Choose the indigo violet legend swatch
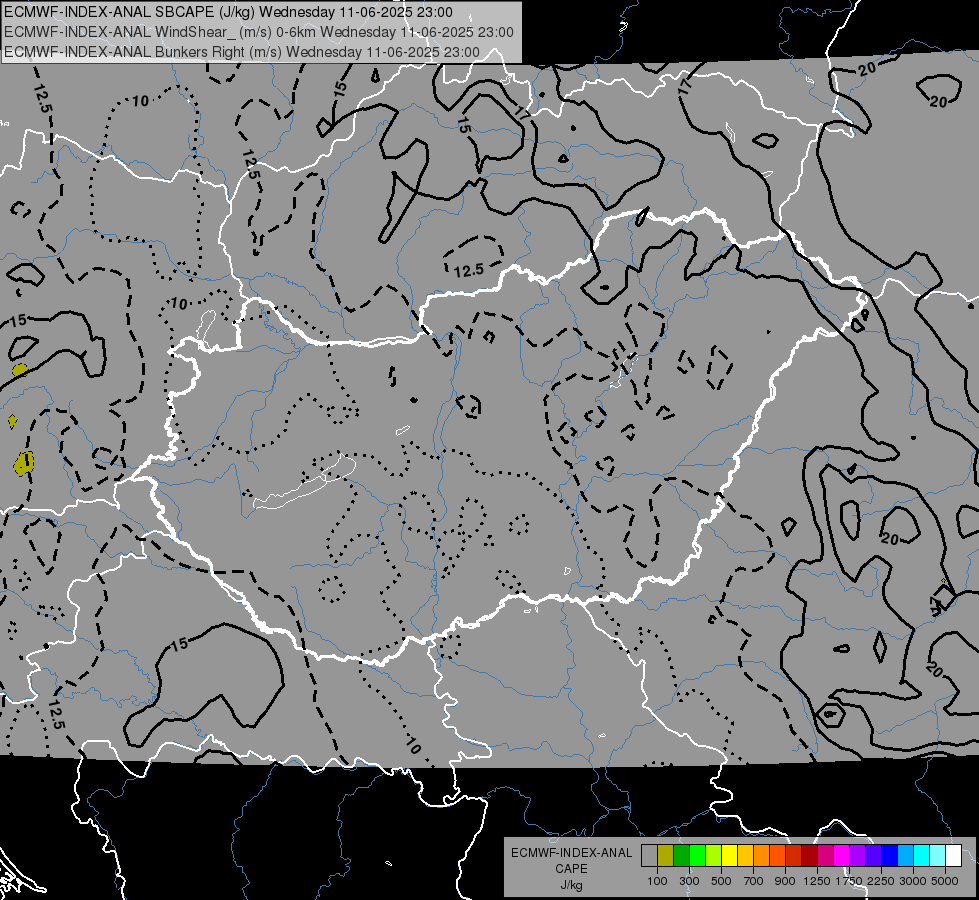This screenshot has height=900, width=979. click(873, 856)
